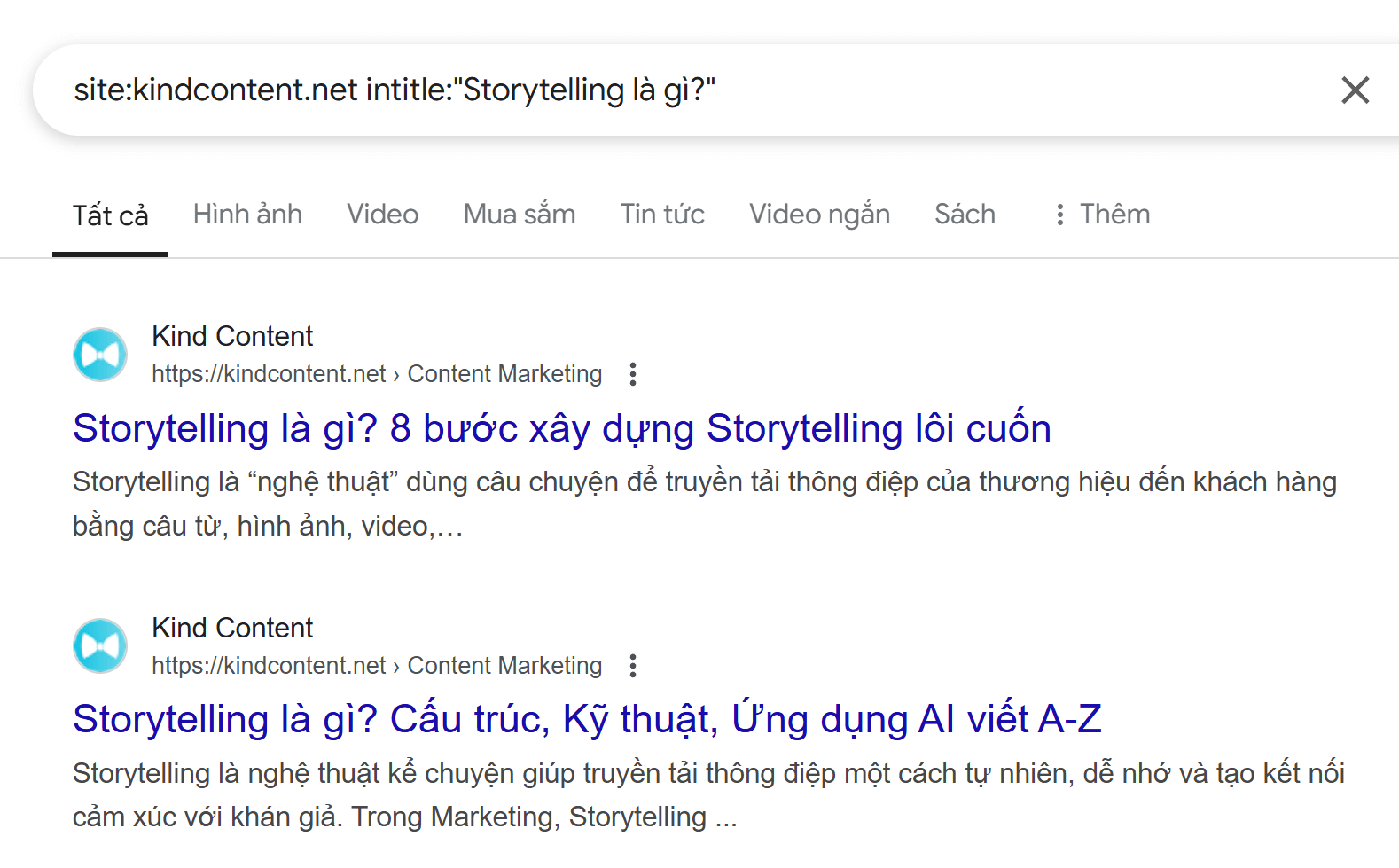Click the kindcontent.net URL above the 'Cấu trúc' result
This screenshot has height=868, width=1399.
[x=376, y=666]
